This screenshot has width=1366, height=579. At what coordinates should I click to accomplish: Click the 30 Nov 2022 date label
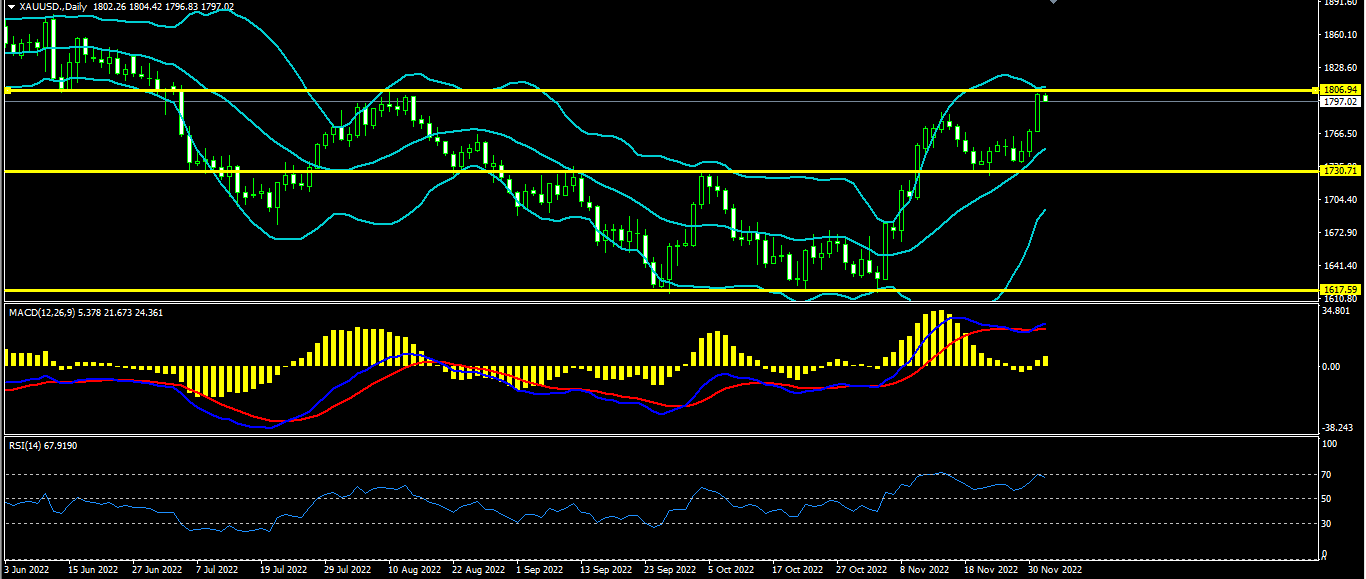tap(1056, 569)
